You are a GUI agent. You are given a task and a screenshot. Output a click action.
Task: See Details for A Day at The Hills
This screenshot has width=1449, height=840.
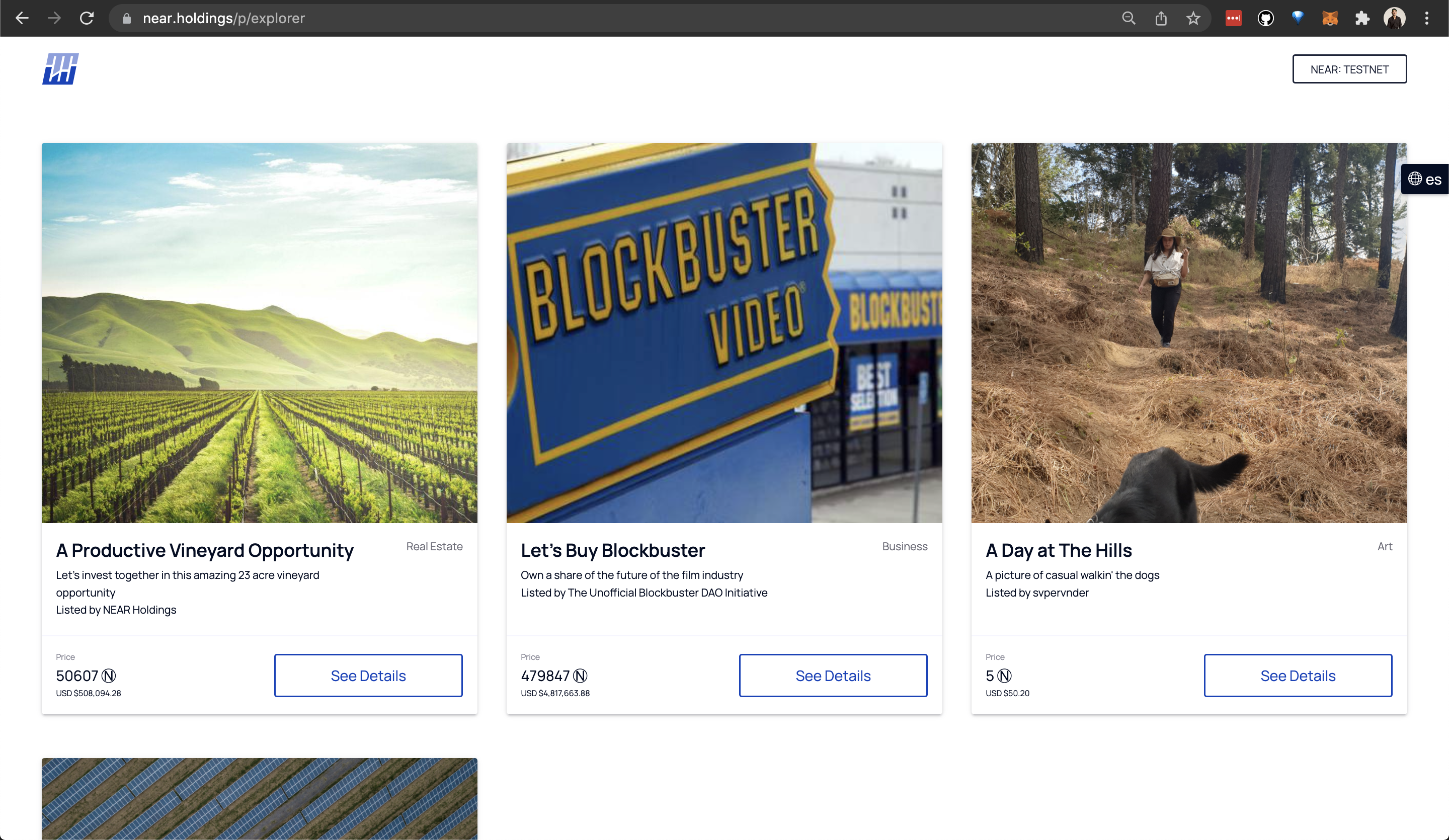click(1298, 676)
